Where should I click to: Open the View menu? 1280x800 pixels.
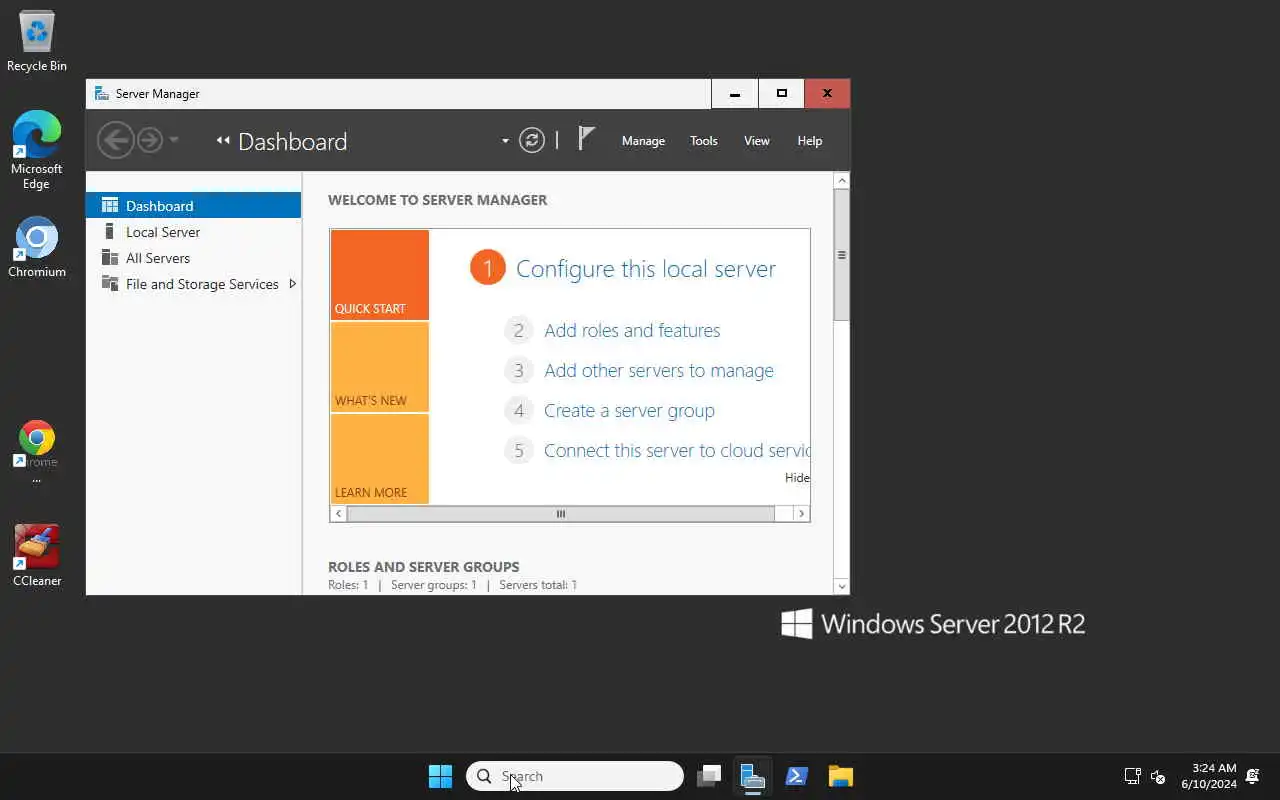757,141
